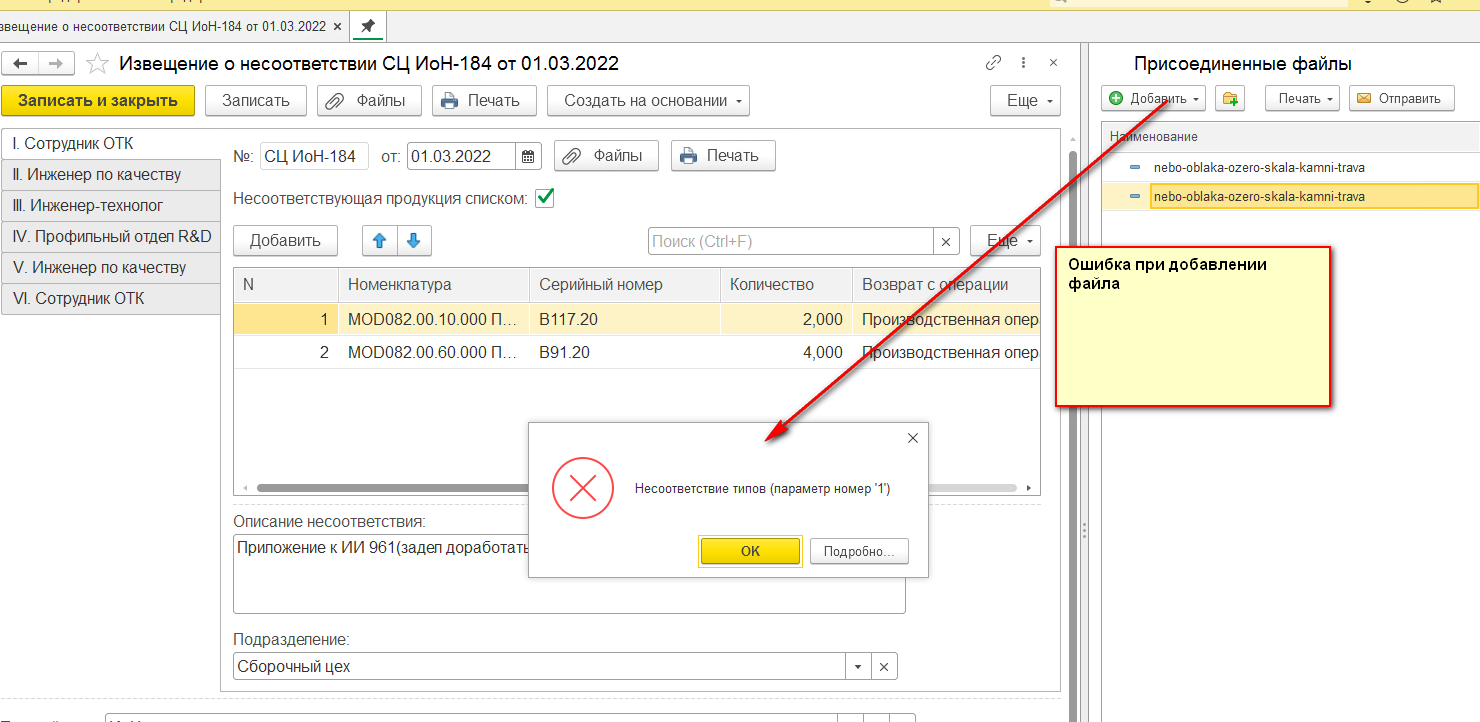Copy document link via chain icon

(x=993, y=63)
